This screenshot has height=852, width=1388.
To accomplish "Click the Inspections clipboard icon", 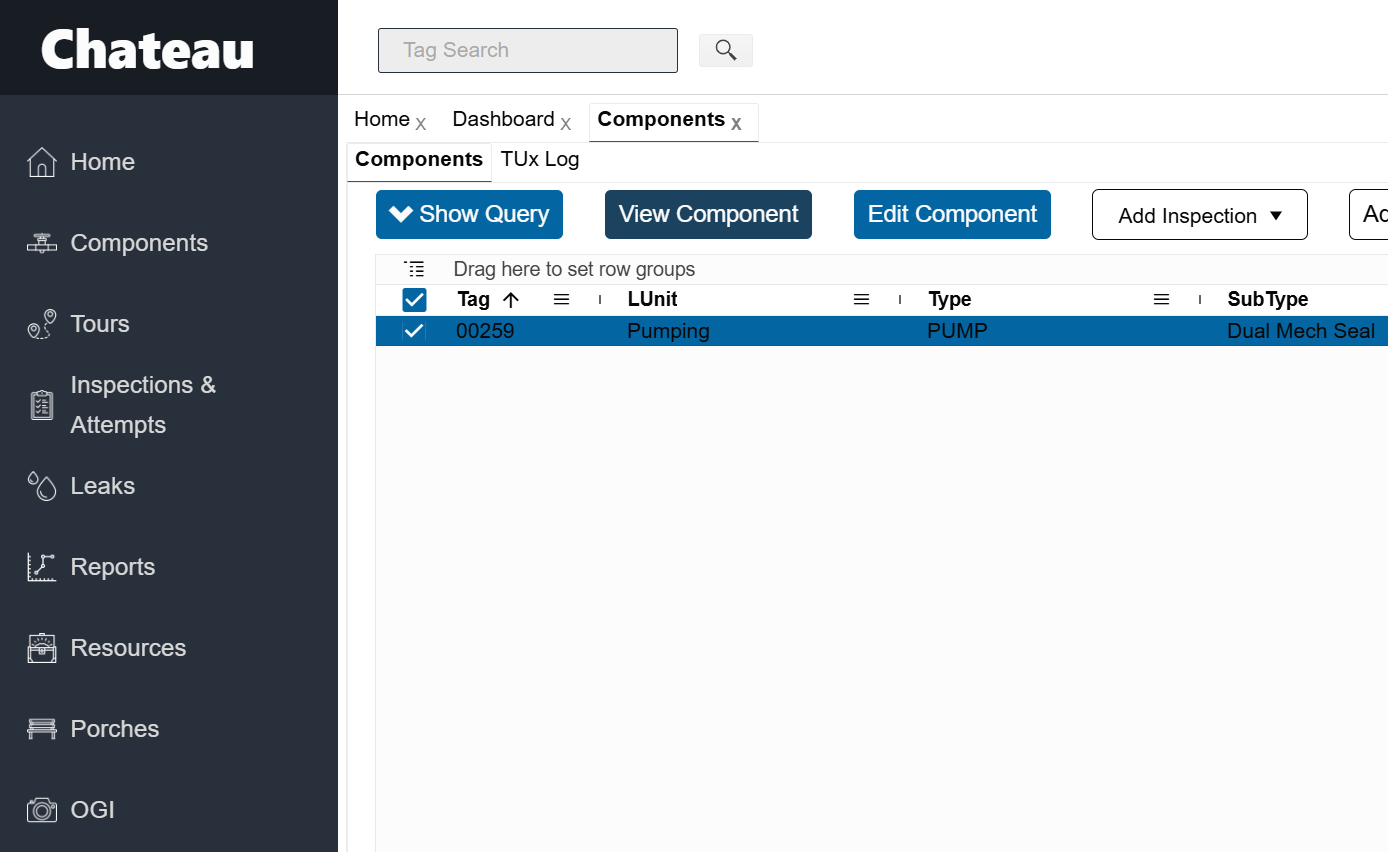I will coord(41,405).
